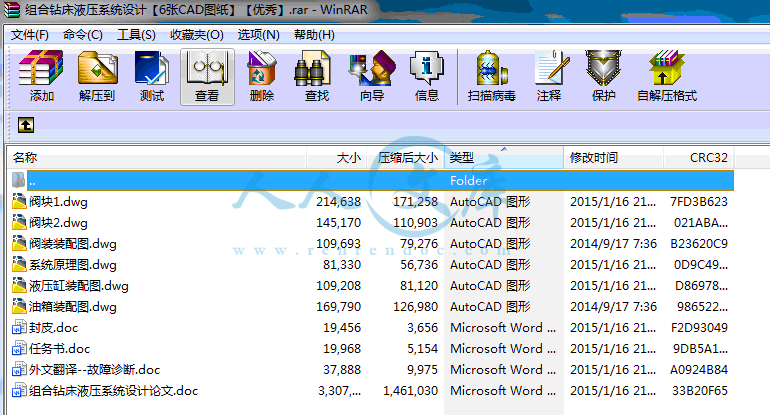
Task: Click the Word icon of 封皮.doc
Action: pyautogui.click(x=19, y=328)
